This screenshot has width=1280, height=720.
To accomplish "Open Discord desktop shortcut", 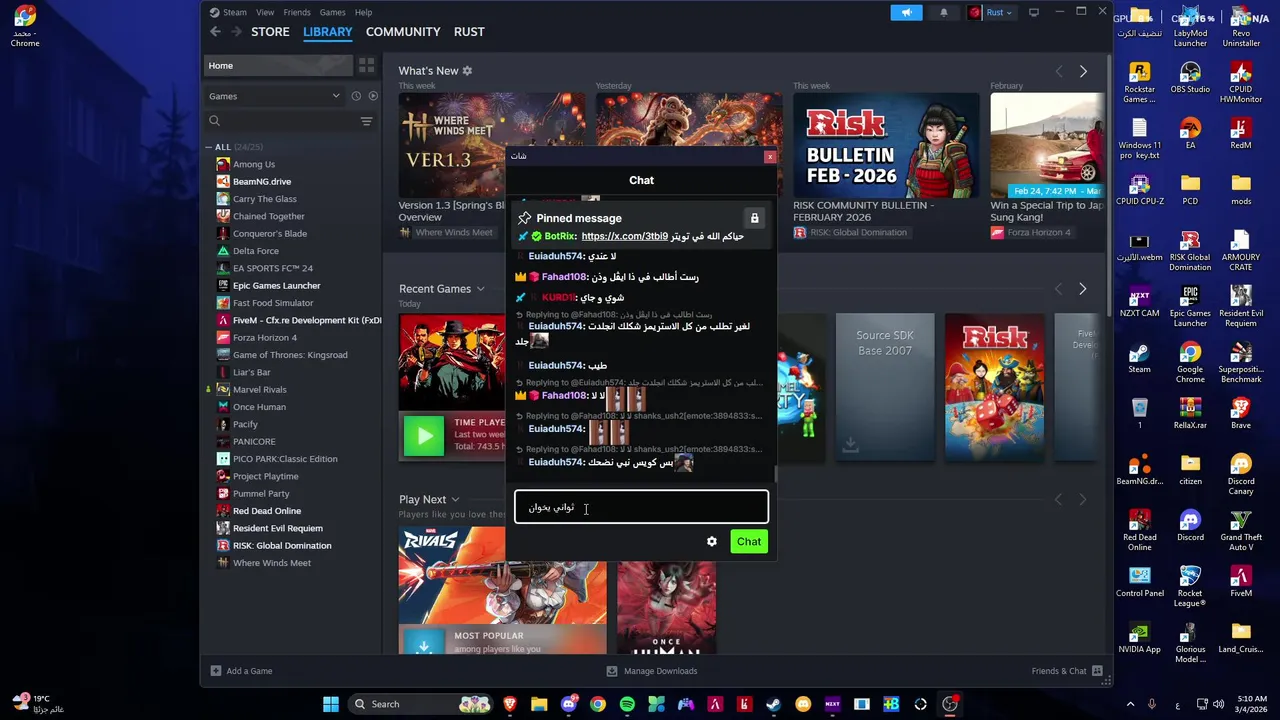I will coord(1190,526).
